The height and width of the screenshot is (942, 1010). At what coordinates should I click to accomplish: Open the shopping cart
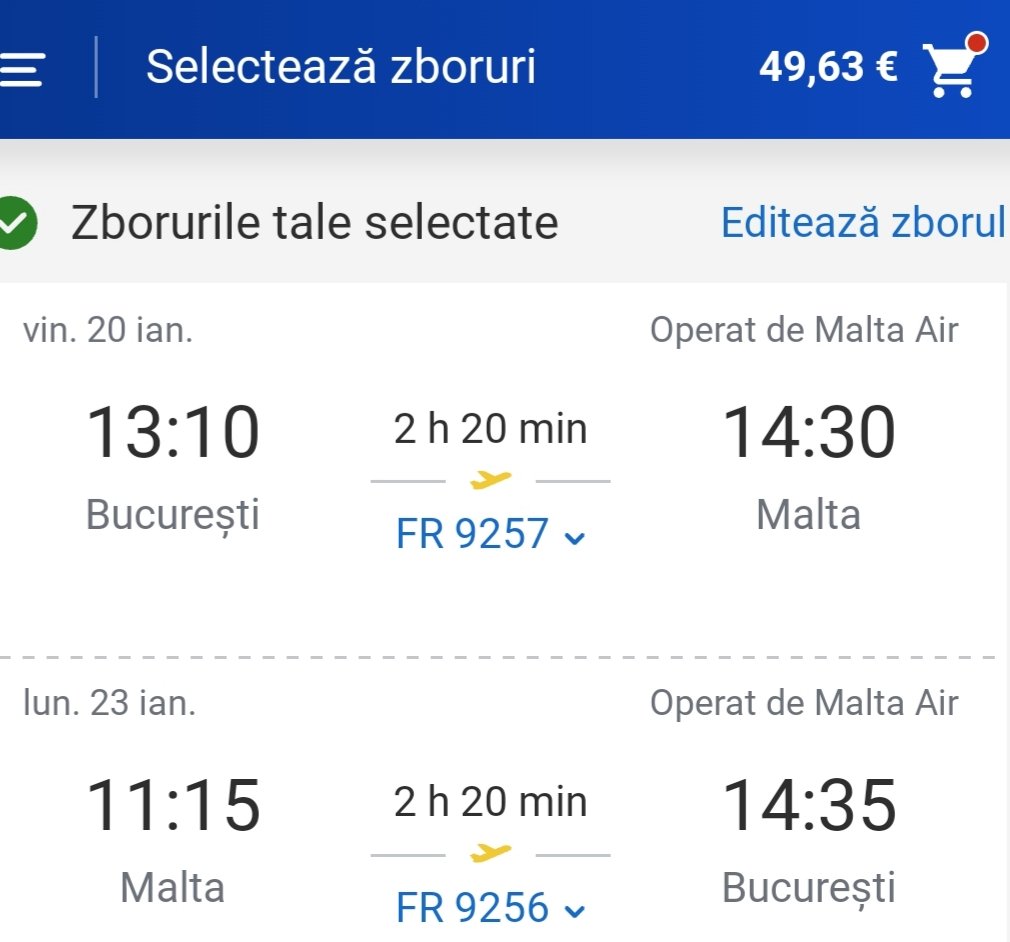(950, 72)
